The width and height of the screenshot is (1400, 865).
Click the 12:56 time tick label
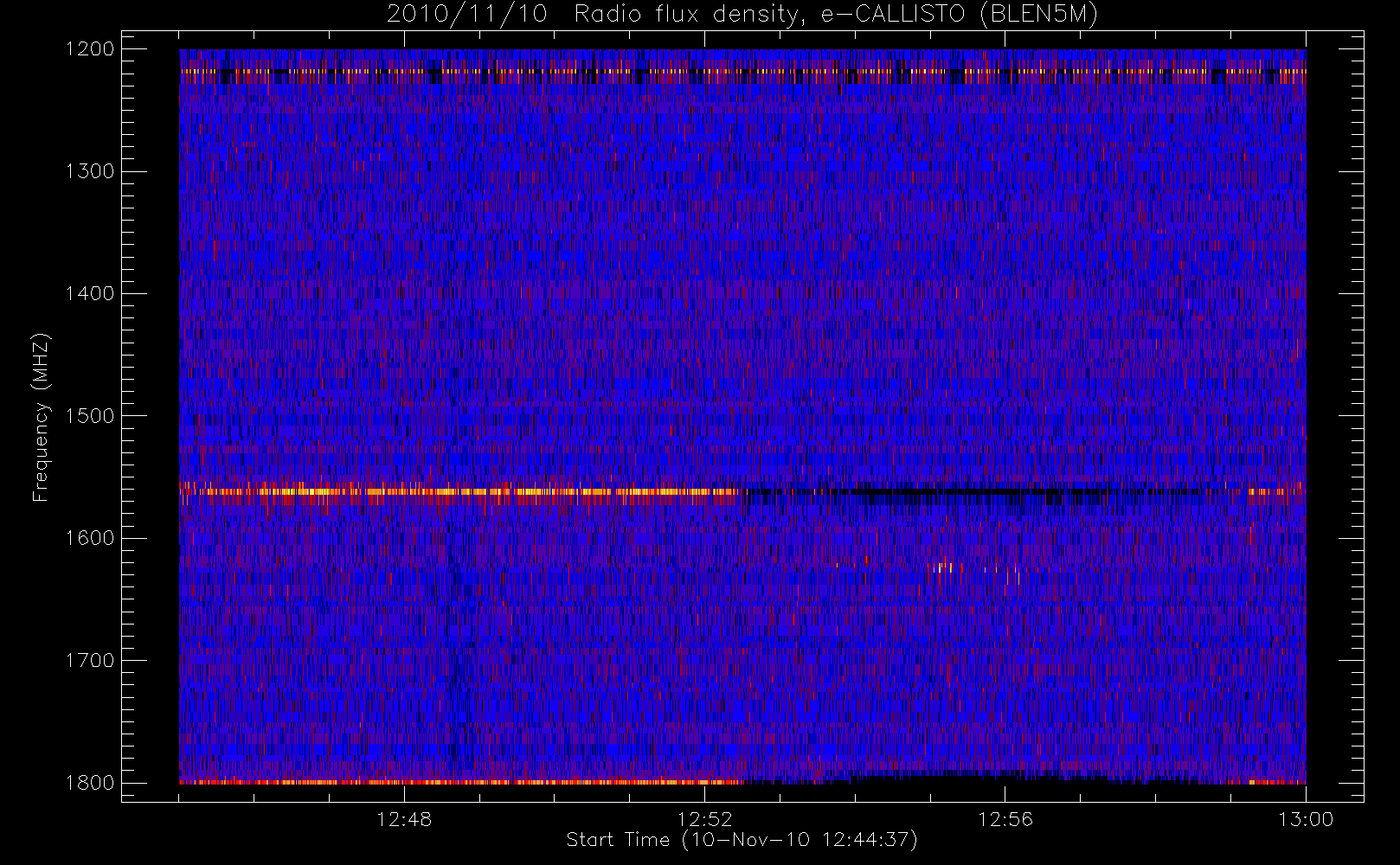(1005, 819)
